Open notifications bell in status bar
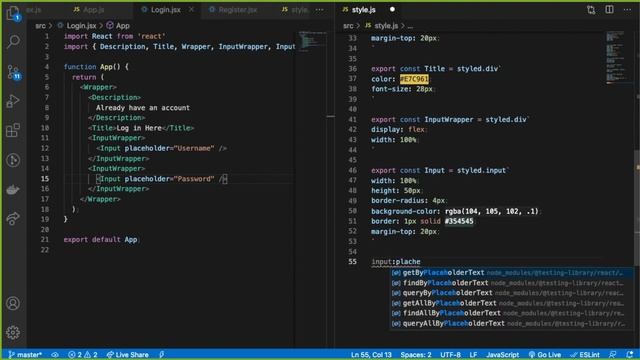 (x=630, y=355)
